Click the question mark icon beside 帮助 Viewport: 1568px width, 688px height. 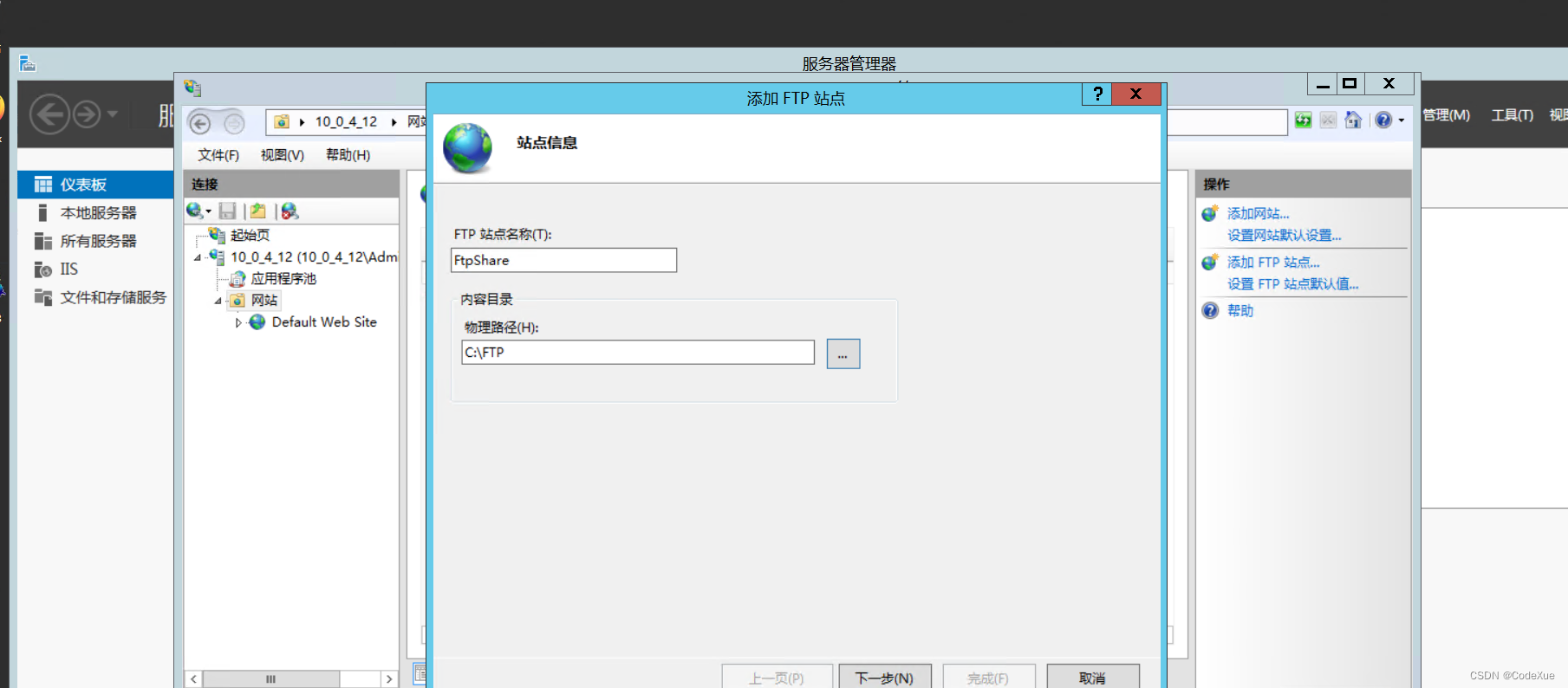tap(1210, 310)
